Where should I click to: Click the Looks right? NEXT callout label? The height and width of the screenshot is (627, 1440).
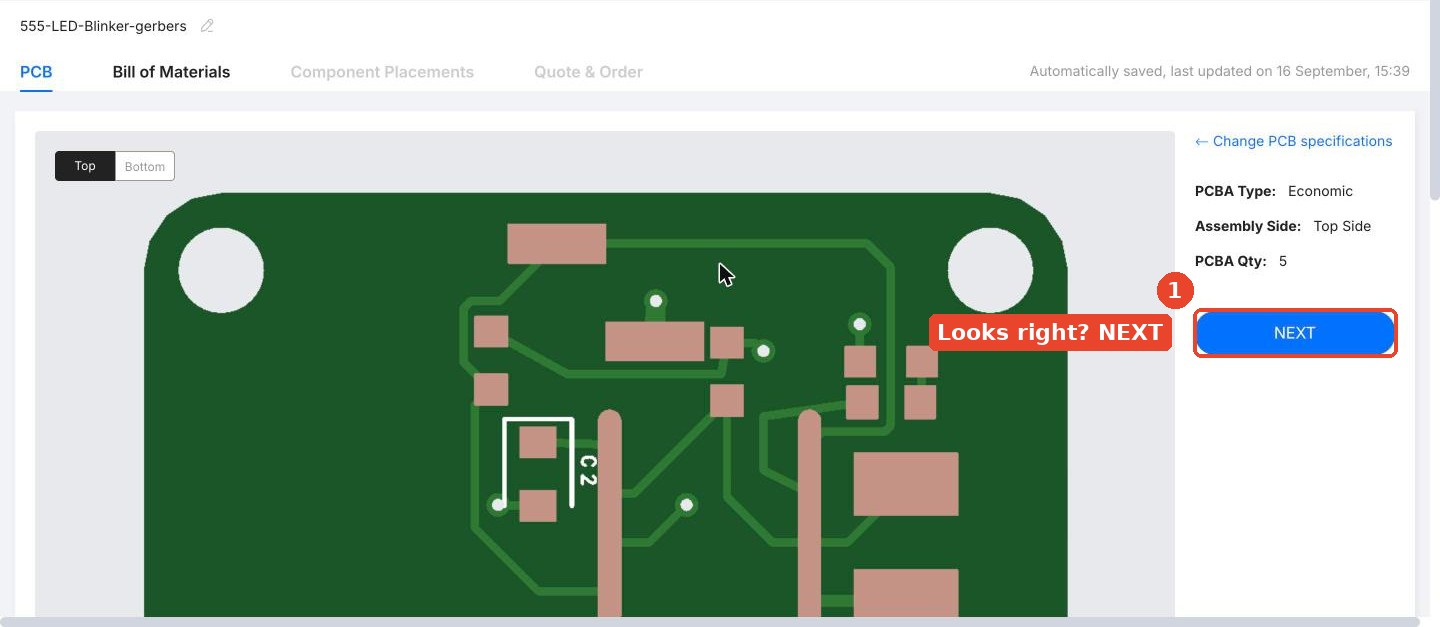pyautogui.click(x=1050, y=332)
